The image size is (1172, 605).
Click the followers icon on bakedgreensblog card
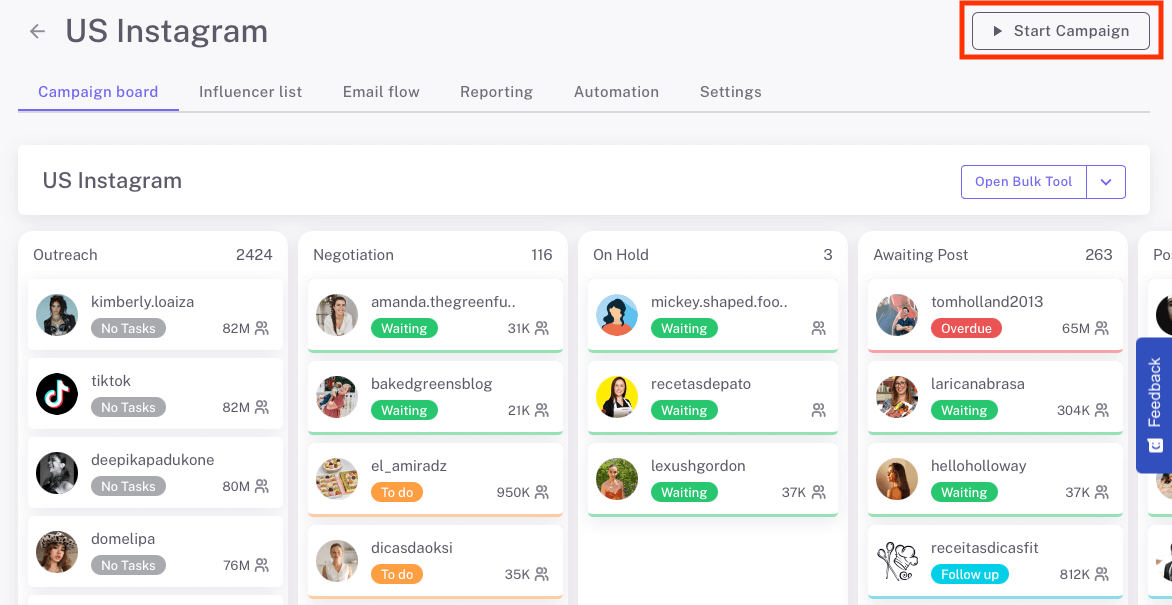542,410
